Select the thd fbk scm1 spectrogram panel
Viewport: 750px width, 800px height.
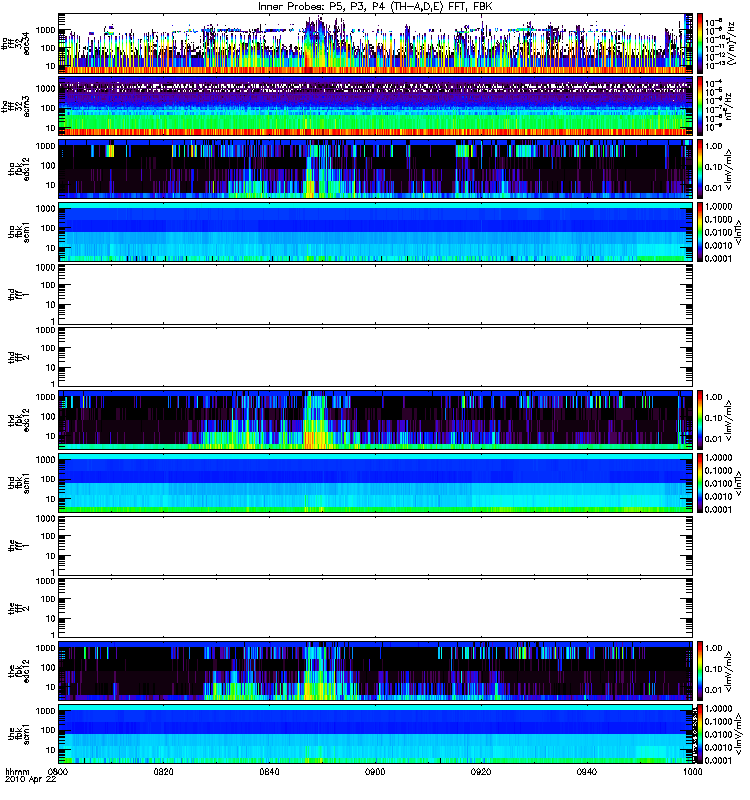(x=376, y=483)
